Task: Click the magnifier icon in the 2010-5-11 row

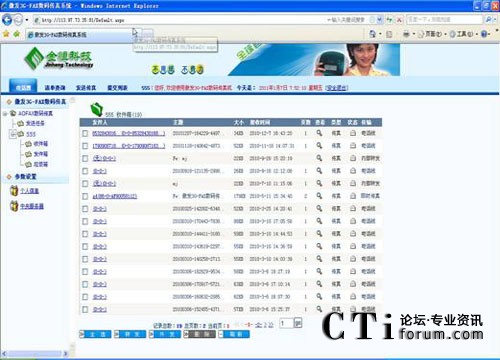Action: [319, 196]
